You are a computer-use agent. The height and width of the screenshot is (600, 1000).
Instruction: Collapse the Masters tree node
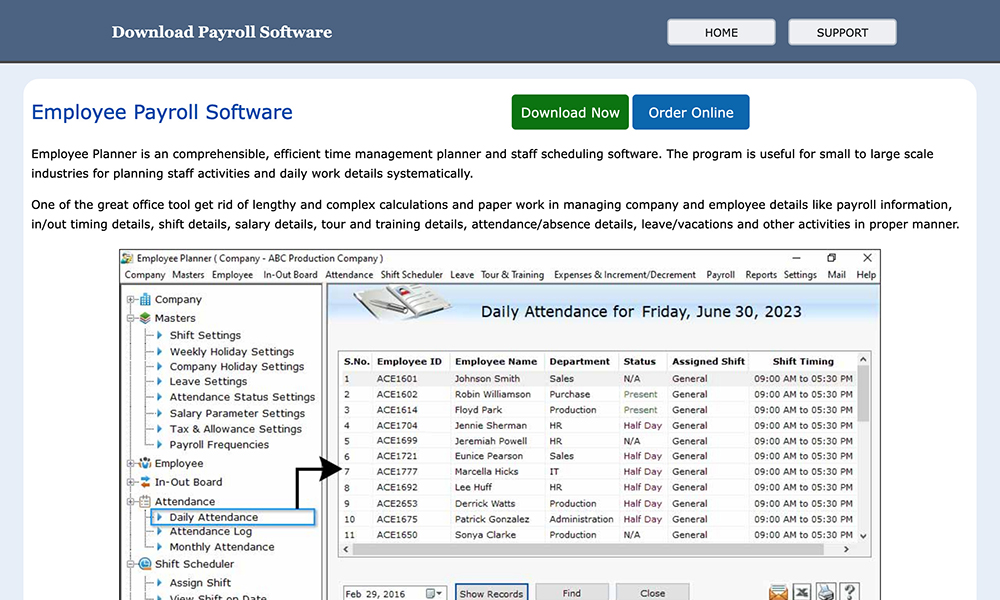click(131, 318)
